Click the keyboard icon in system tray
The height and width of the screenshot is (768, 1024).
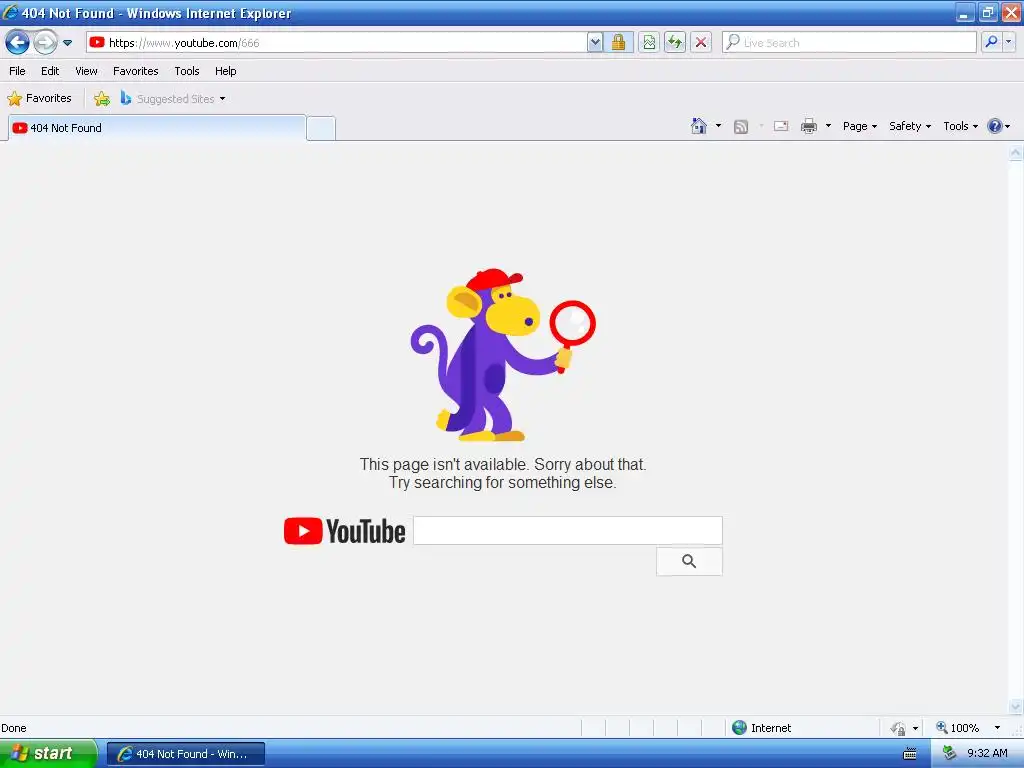(x=910, y=754)
